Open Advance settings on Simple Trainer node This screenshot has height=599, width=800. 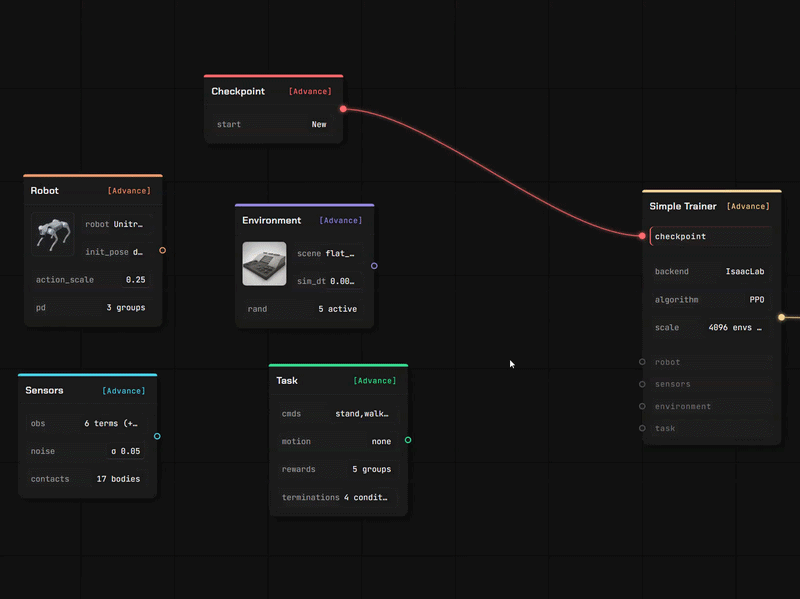[748, 206]
